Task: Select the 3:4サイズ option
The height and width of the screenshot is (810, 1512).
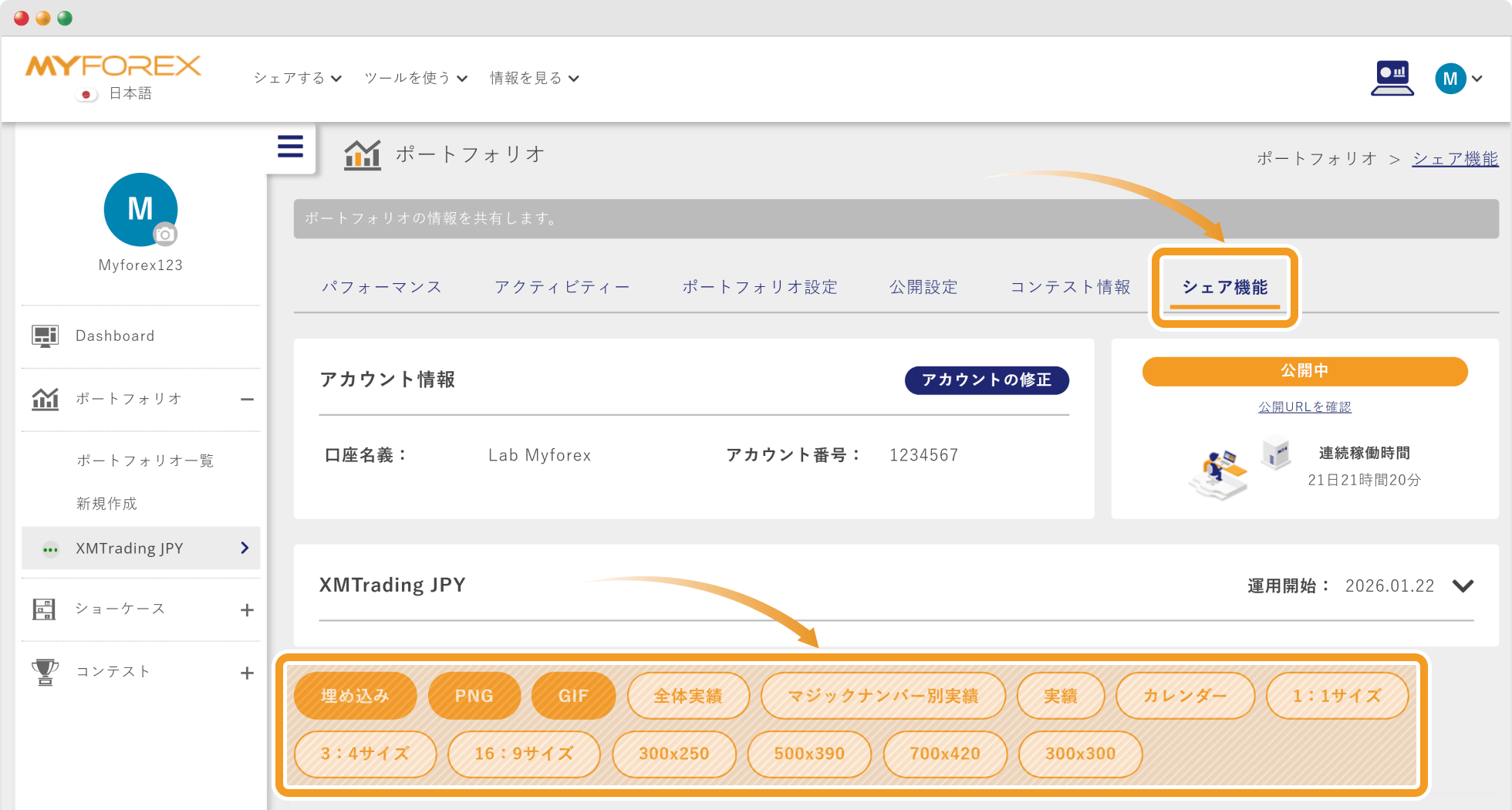Action: coord(365,754)
